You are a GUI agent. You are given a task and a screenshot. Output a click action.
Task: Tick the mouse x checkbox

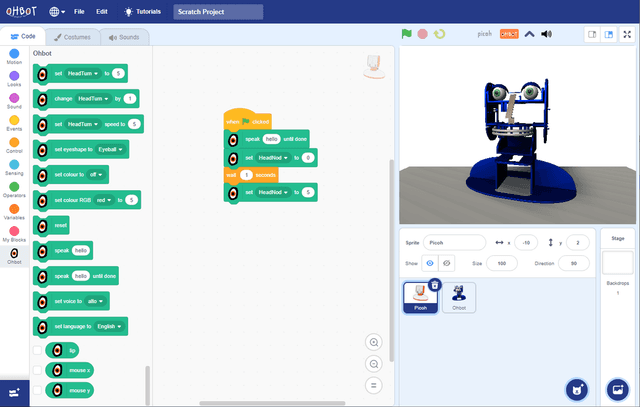[x=37, y=370]
